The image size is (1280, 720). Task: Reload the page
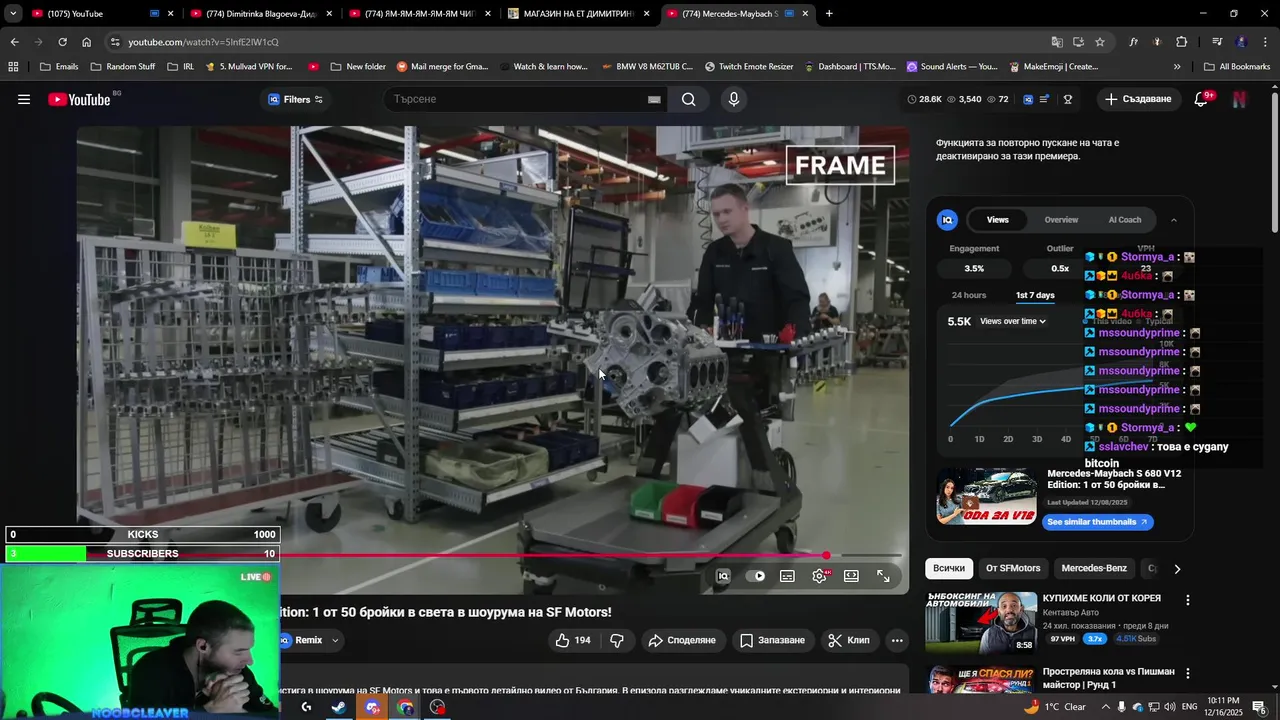[62, 42]
